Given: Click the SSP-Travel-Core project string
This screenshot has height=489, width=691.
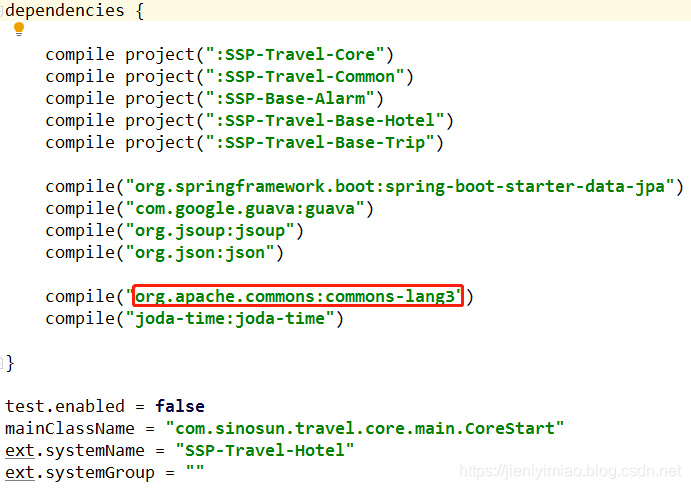Looking at the screenshot, I should click(x=295, y=55).
